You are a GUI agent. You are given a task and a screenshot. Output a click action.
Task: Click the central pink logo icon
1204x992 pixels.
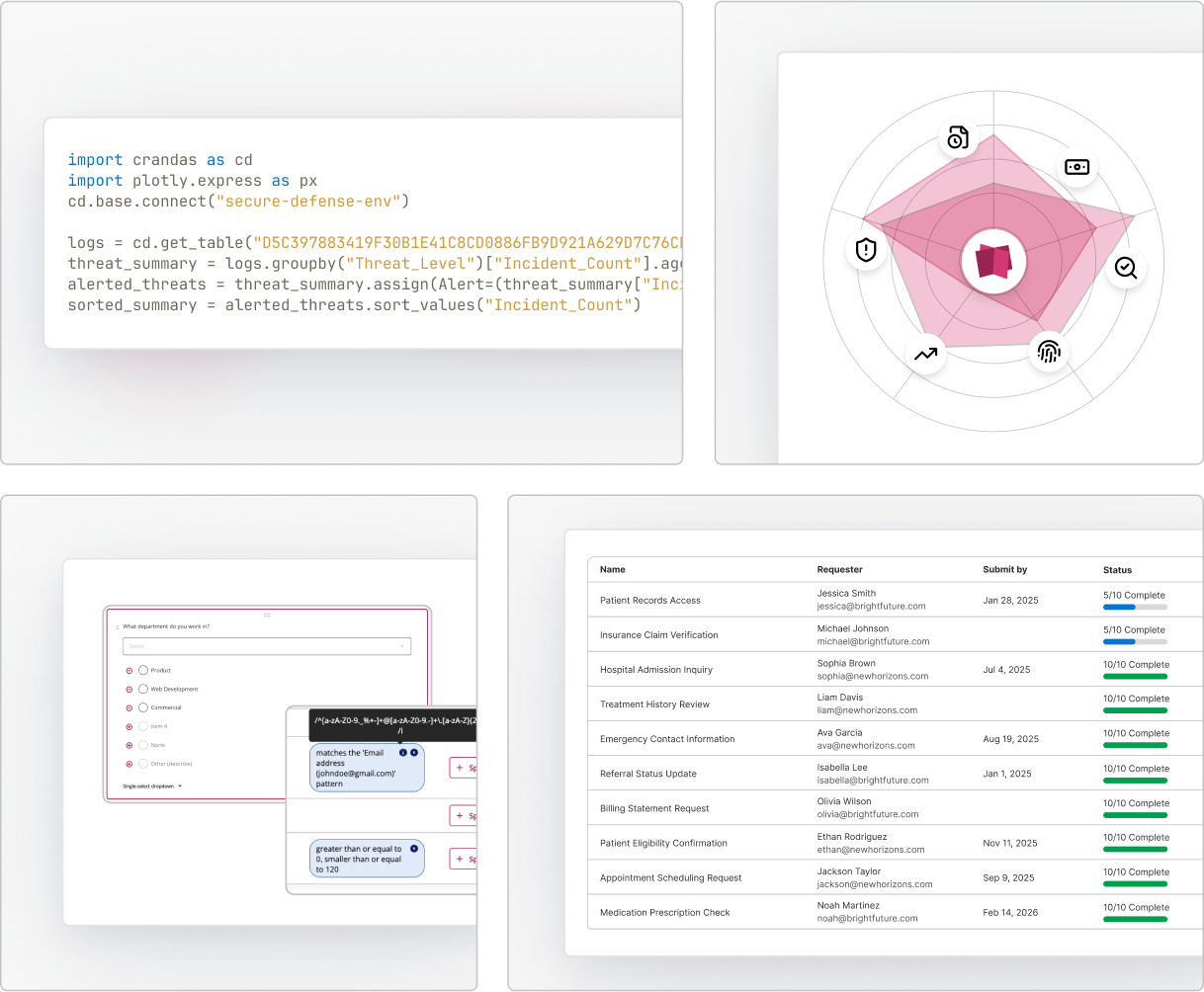[x=993, y=263]
